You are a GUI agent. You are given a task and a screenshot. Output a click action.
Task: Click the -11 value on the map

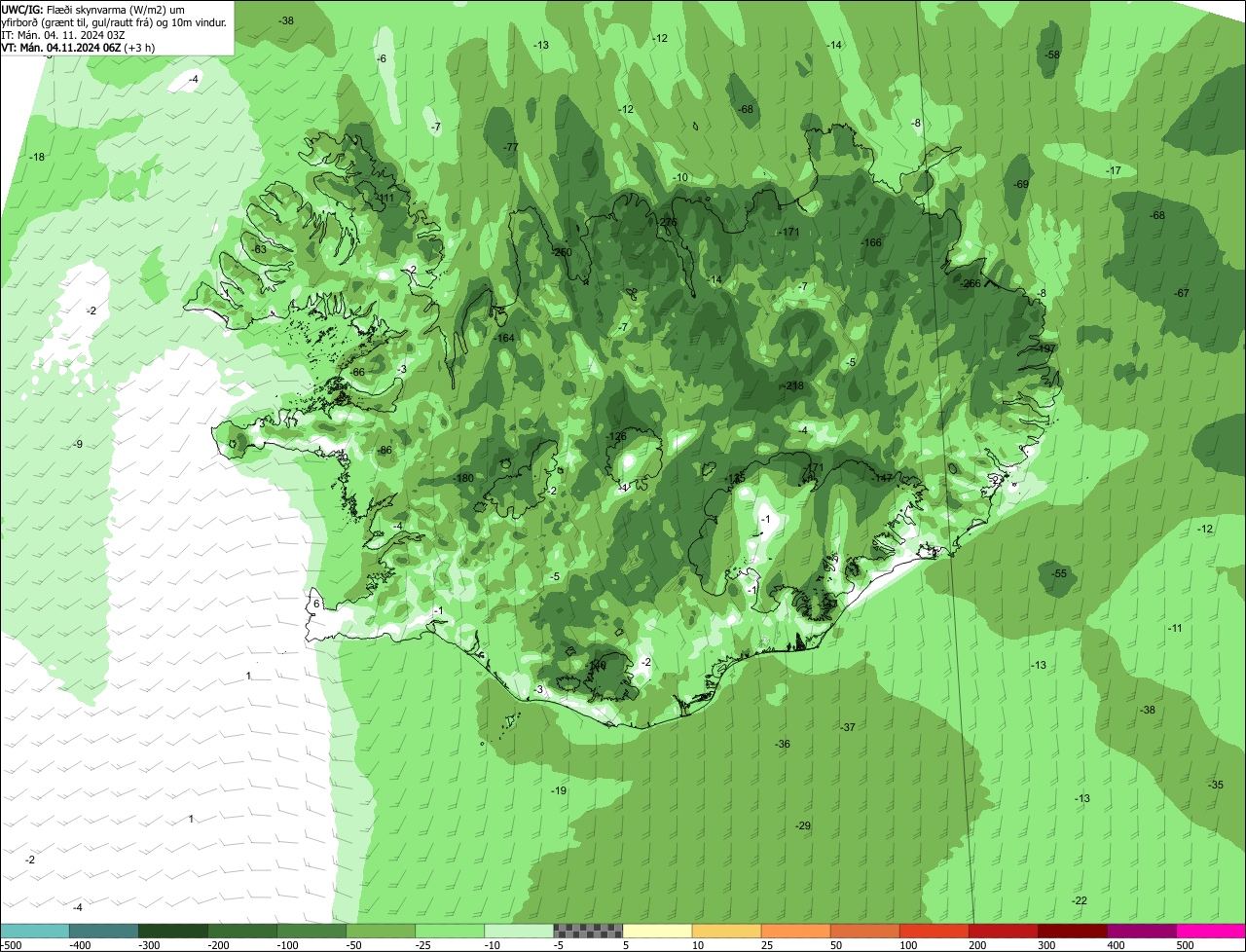[x=1175, y=629]
